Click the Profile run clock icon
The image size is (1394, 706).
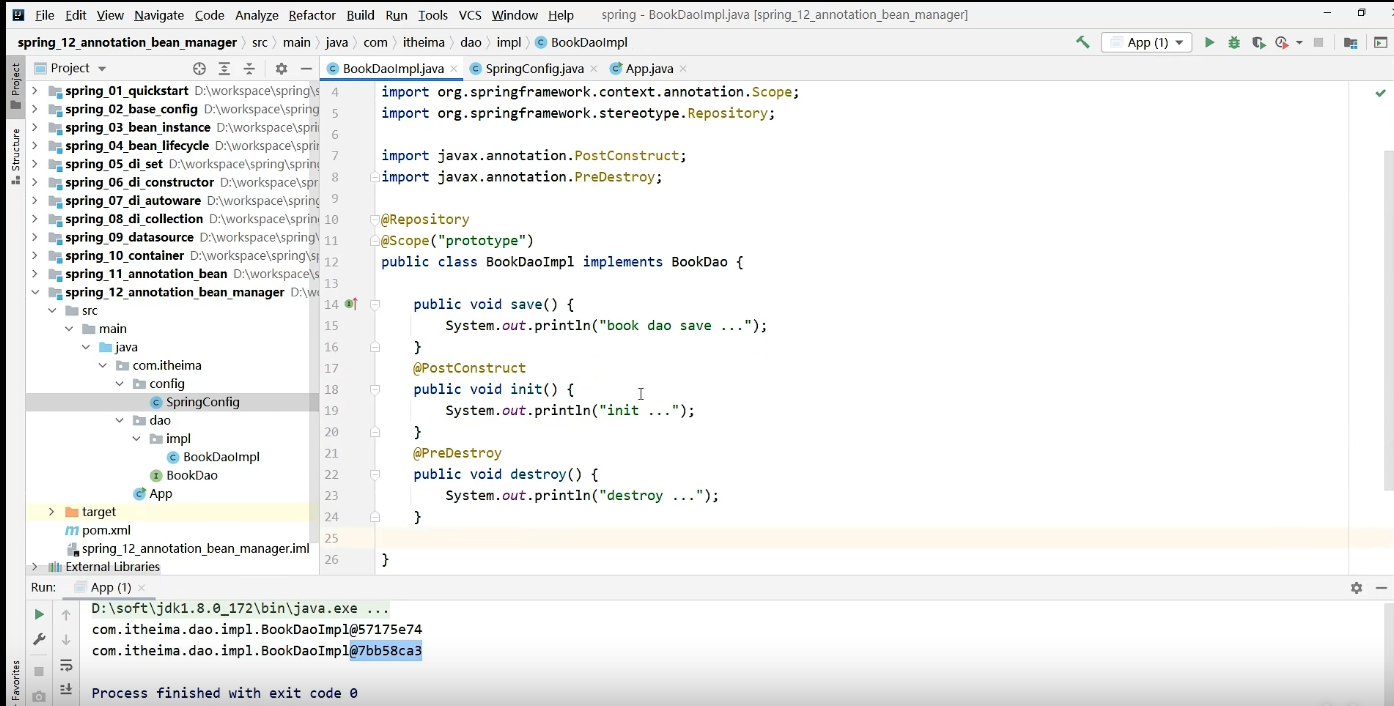point(1282,43)
